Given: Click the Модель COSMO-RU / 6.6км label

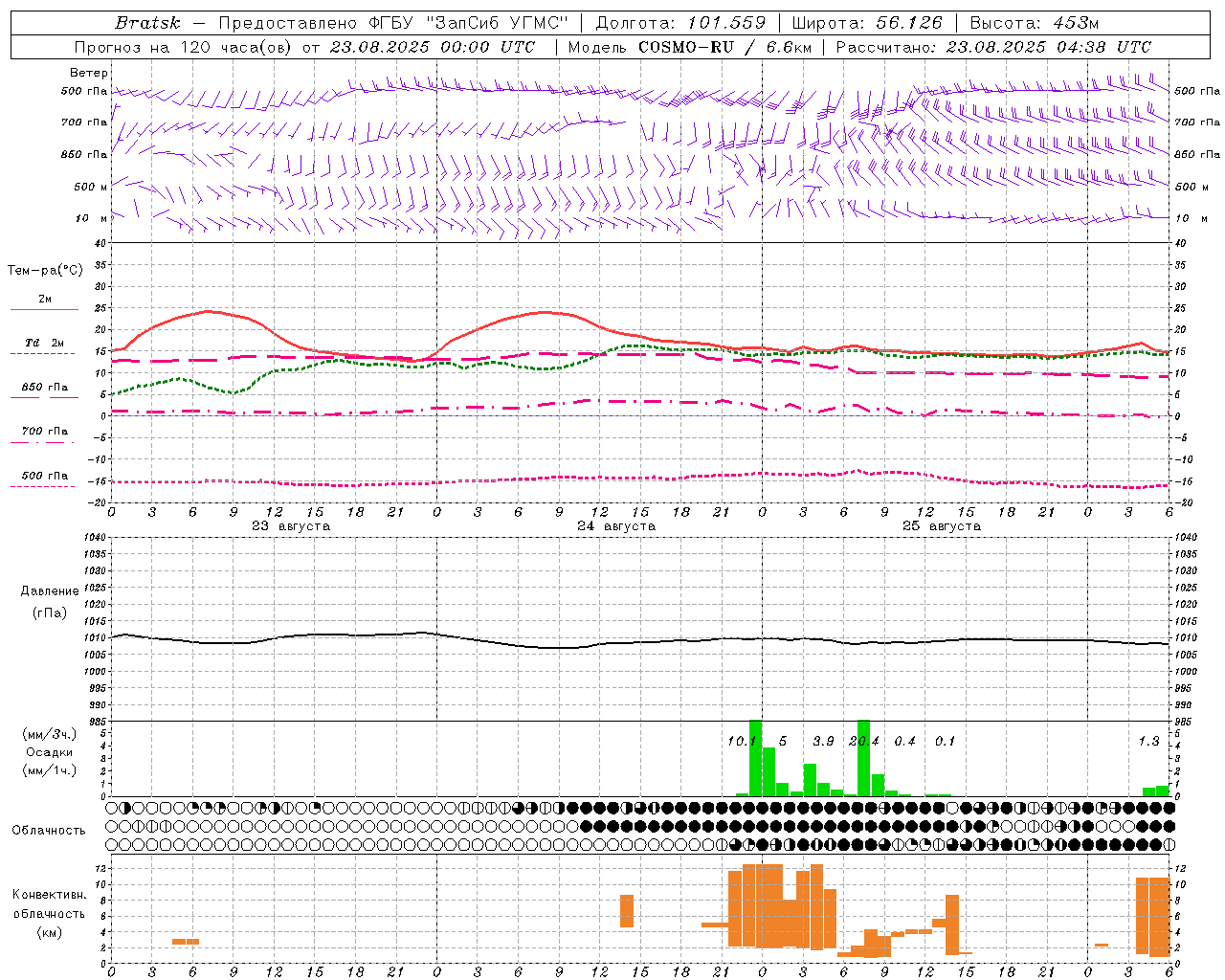Looking at the screenshot, I should click(x=689, y=47).
